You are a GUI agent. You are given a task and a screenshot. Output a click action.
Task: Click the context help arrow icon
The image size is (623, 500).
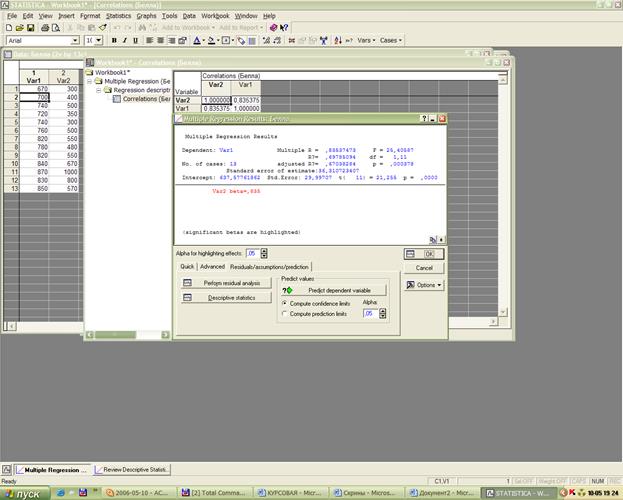pos(284,27)
